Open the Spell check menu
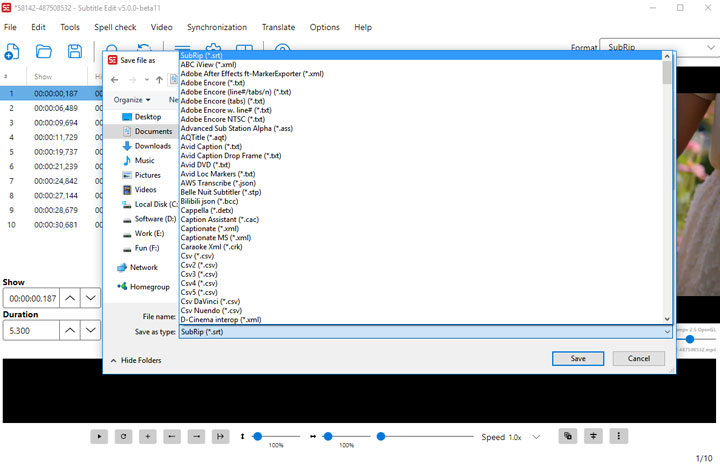Viewport: 720px width, 464px height. [115, 27]
